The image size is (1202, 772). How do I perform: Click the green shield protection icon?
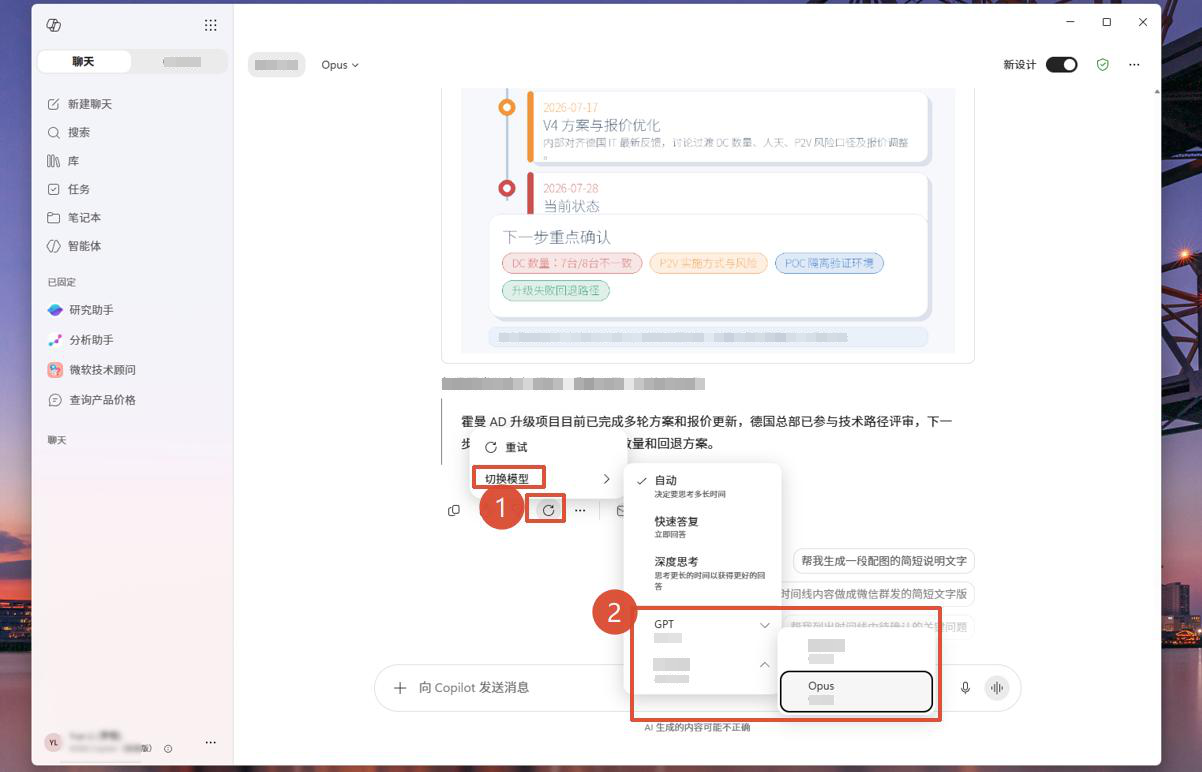[1103, 64]
